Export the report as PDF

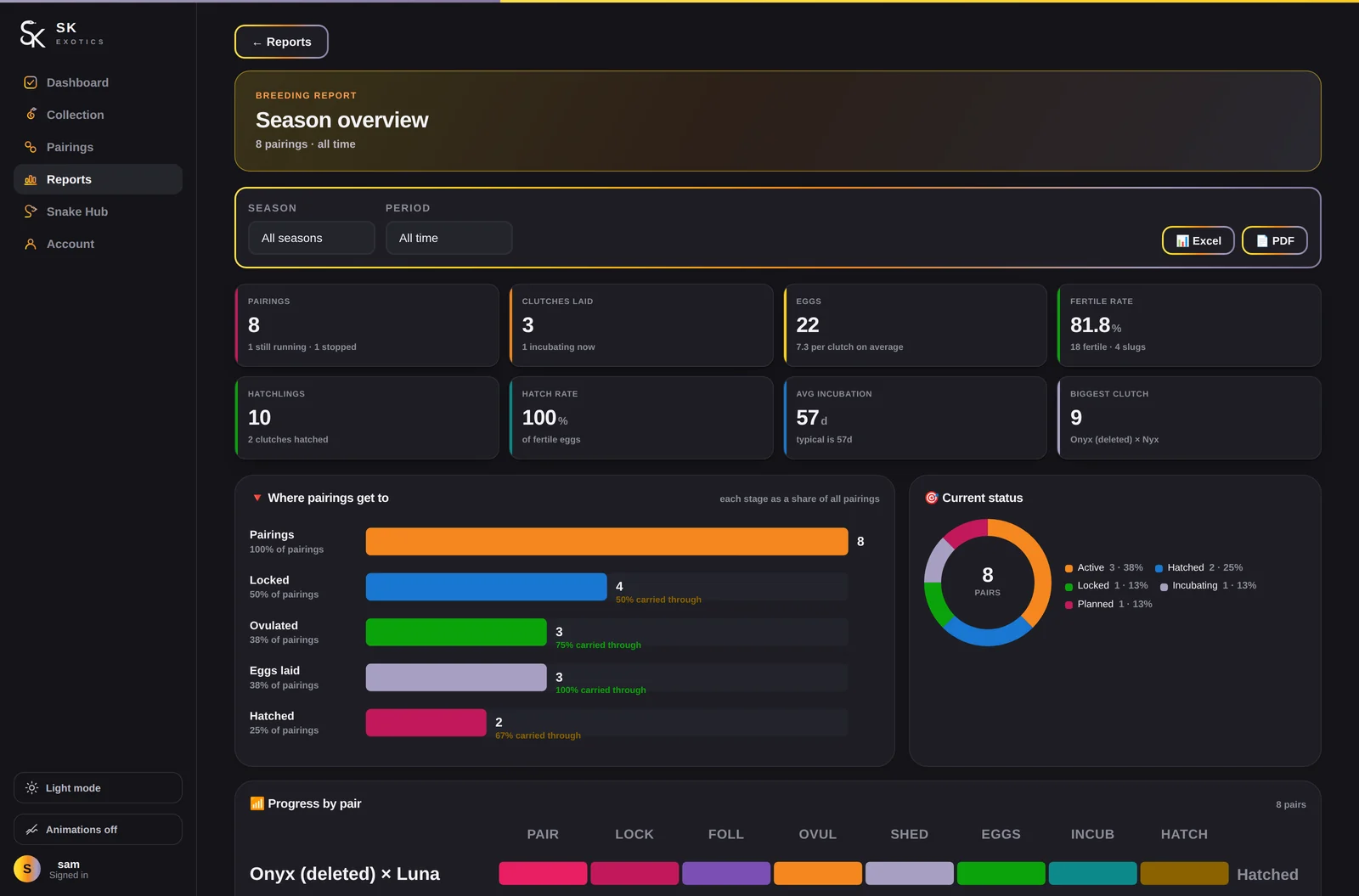[1275, 240]
